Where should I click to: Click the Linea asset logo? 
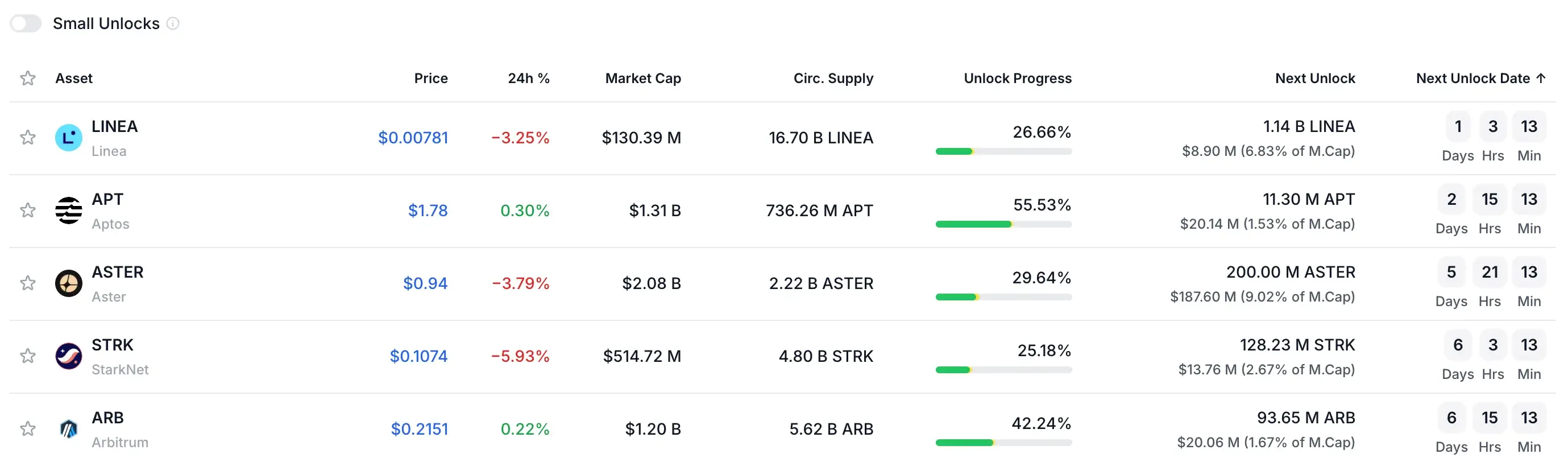click(68, 137)
